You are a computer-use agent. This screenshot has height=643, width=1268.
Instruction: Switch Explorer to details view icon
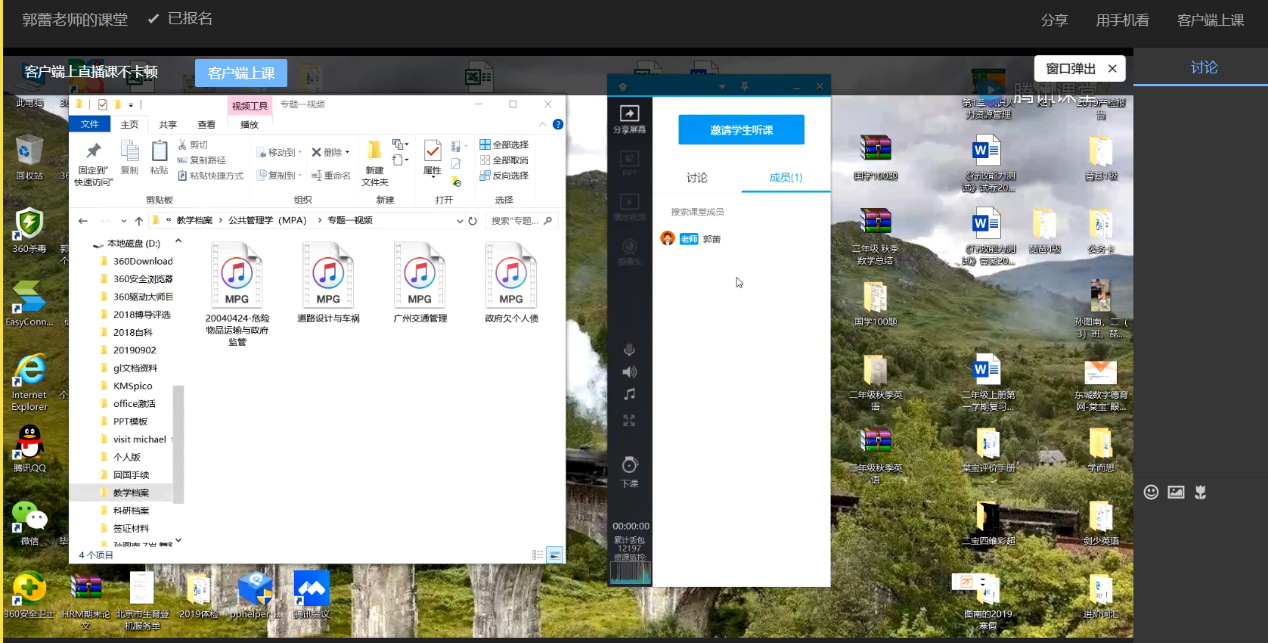[538, 554]
